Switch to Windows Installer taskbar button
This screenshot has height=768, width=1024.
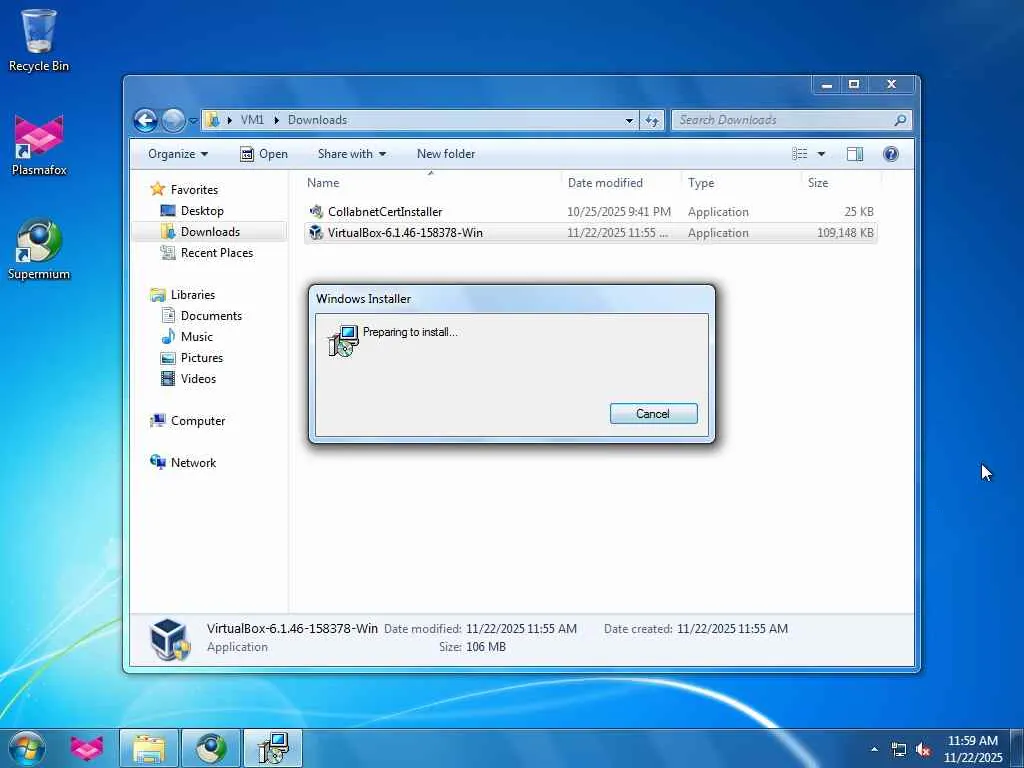click(x=273, y=748)
